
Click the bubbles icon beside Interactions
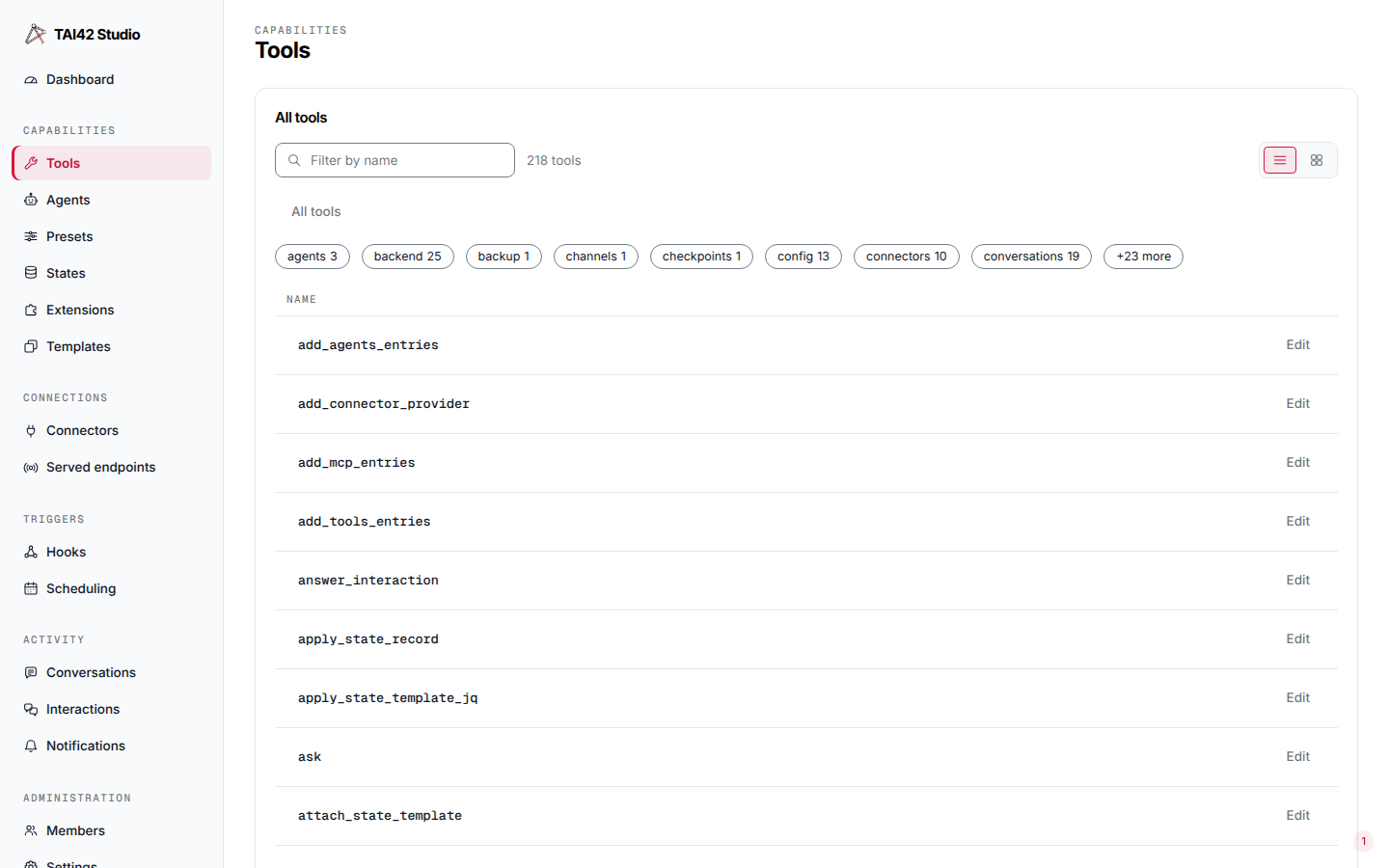tap(31, 710)
